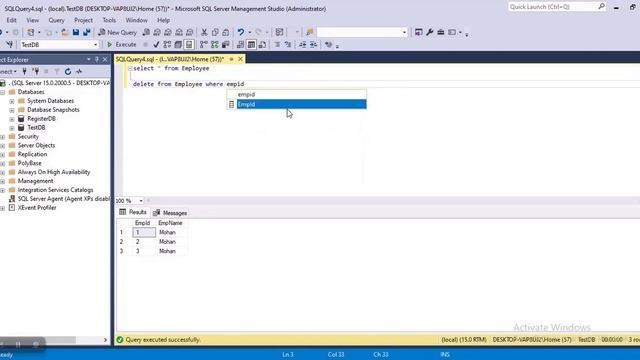The image size is (640, 360).
Task: Toggle Results to Text icon
Action: coord(240,44)
